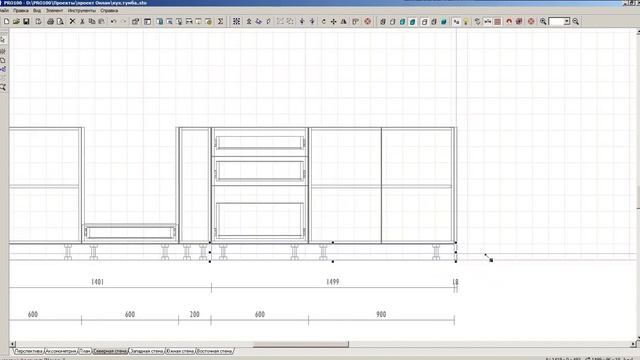Screen dimensions: 640x360
Task: Create a new project with the blank-page icon
Action: (x=7, y=21)
